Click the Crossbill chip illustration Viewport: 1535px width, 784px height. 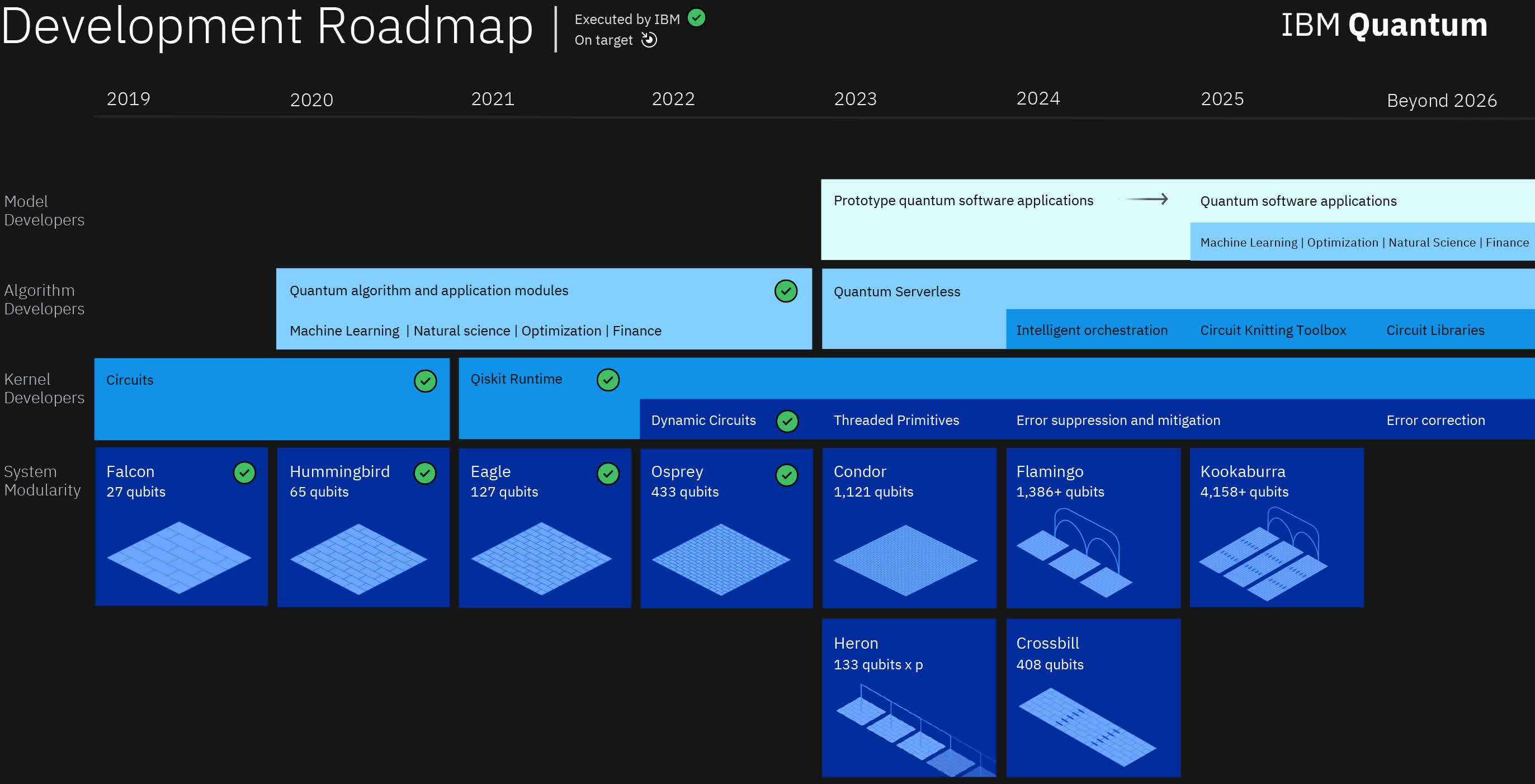(1087, 727)
